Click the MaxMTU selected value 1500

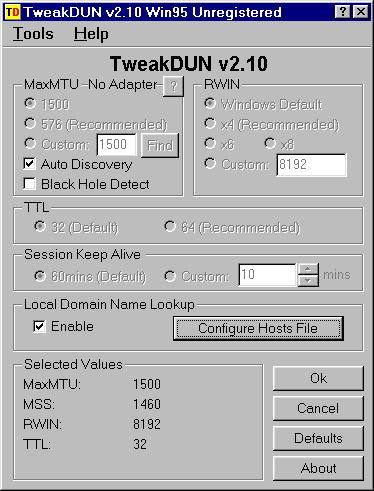[x=147, y=384]
